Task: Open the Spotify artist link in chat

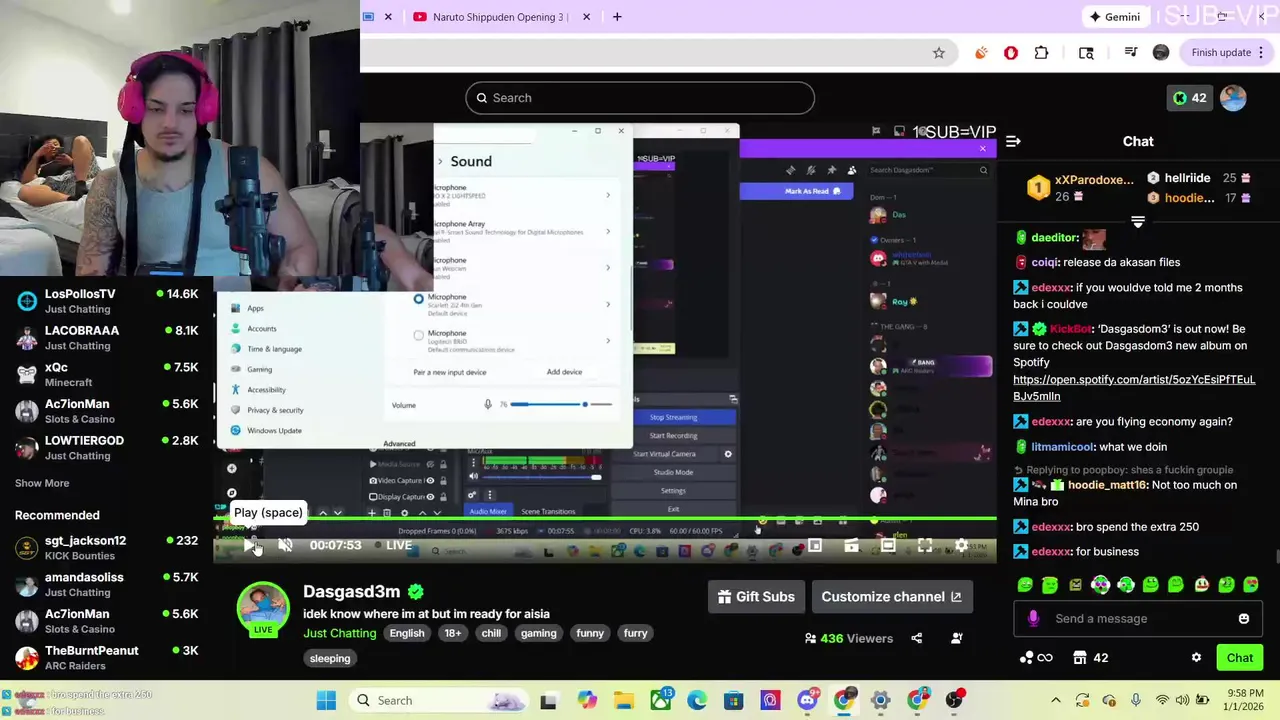Action: pos(1134,388)
